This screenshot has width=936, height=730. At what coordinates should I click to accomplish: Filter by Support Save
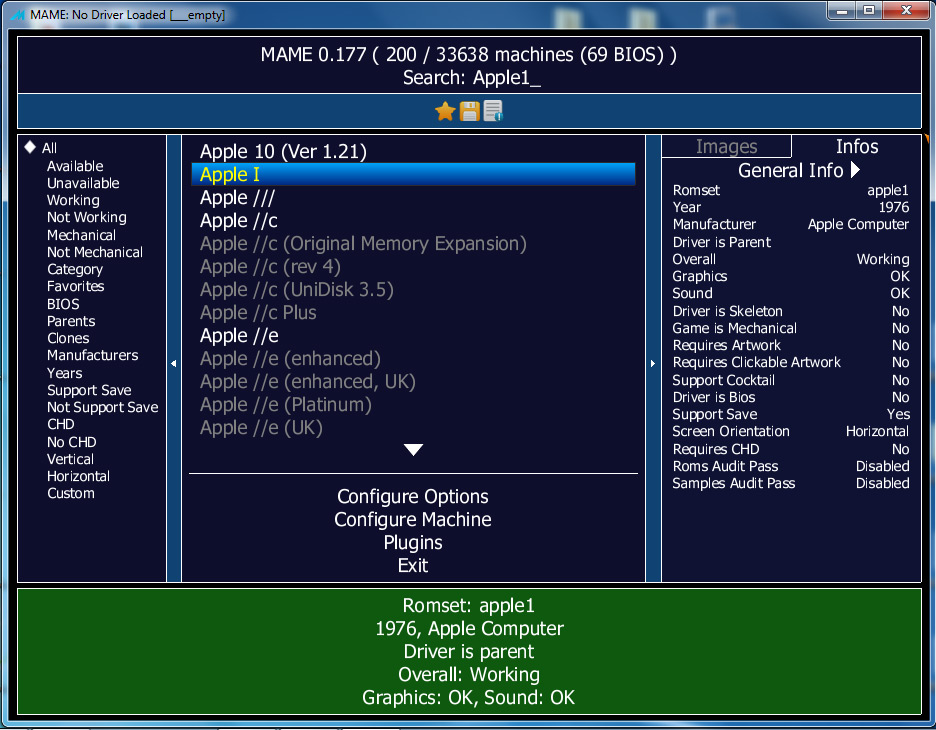(x=89, y=390)
